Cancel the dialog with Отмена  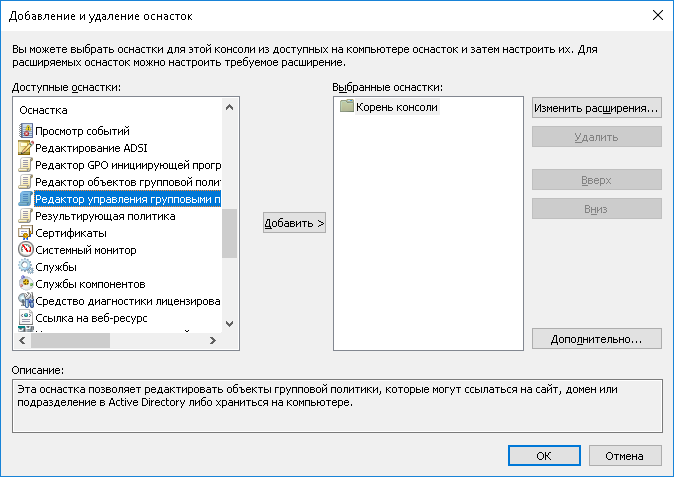[x=625, y=456]
